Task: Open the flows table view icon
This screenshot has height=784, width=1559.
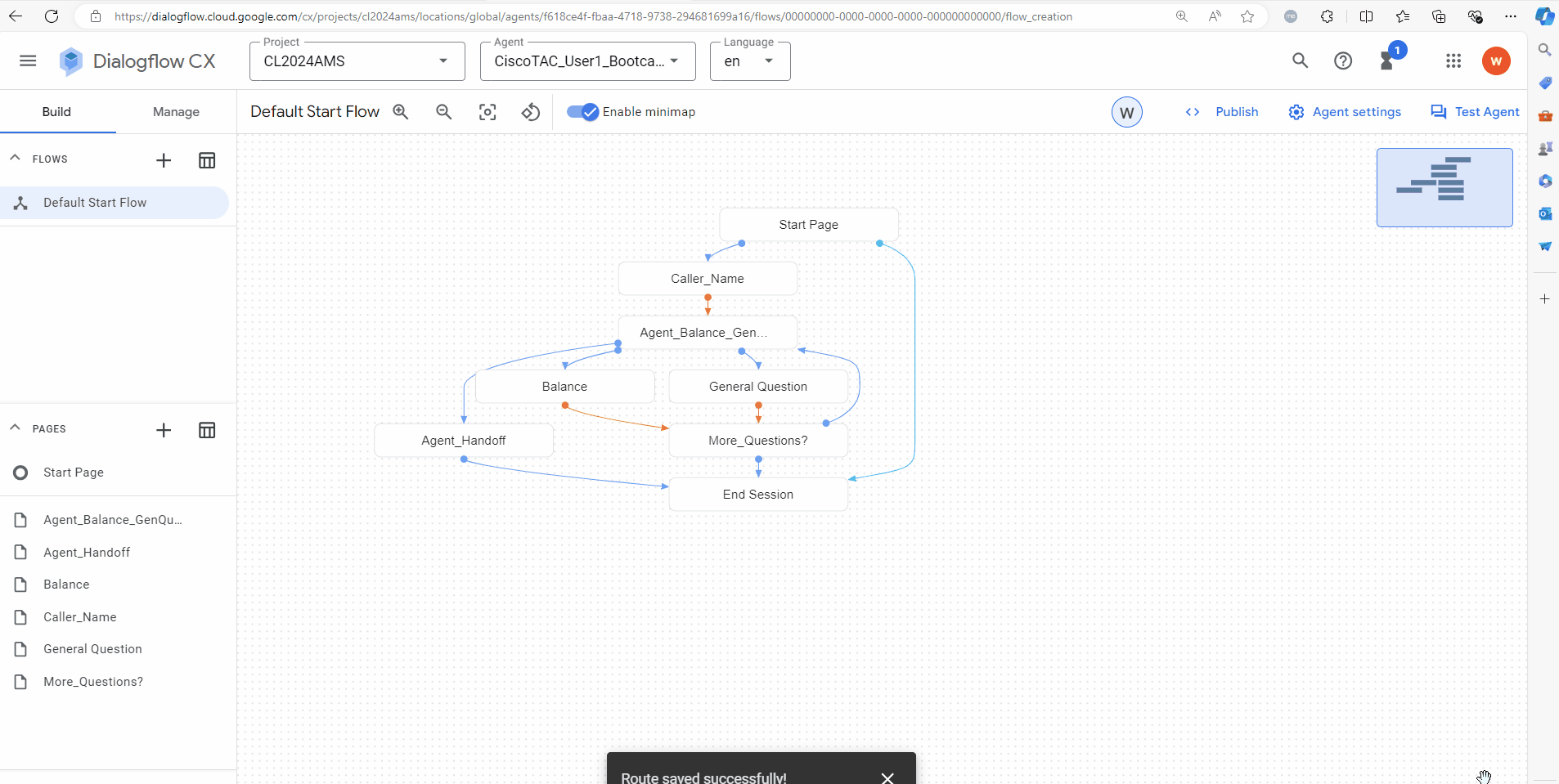Action: [x=207, y=160]
